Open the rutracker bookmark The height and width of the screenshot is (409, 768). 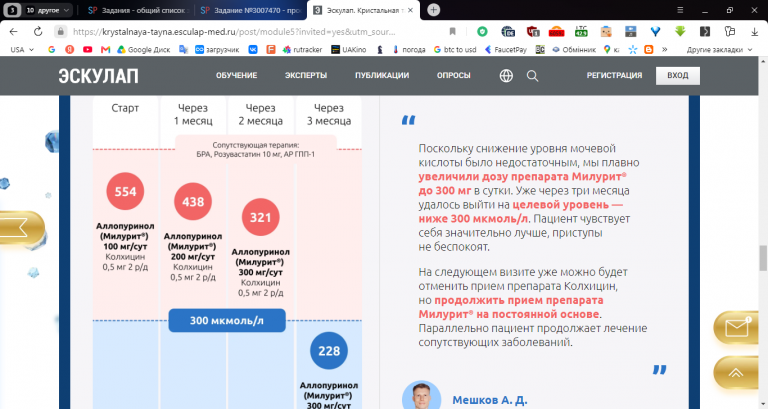(x=303, y=49)
